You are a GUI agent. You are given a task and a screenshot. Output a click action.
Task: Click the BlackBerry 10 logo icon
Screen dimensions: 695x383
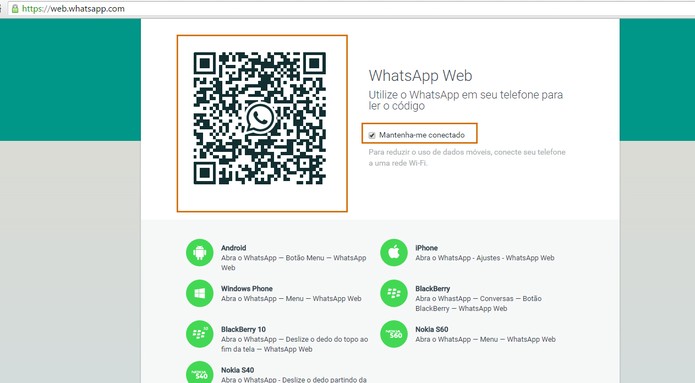(199, 334)
